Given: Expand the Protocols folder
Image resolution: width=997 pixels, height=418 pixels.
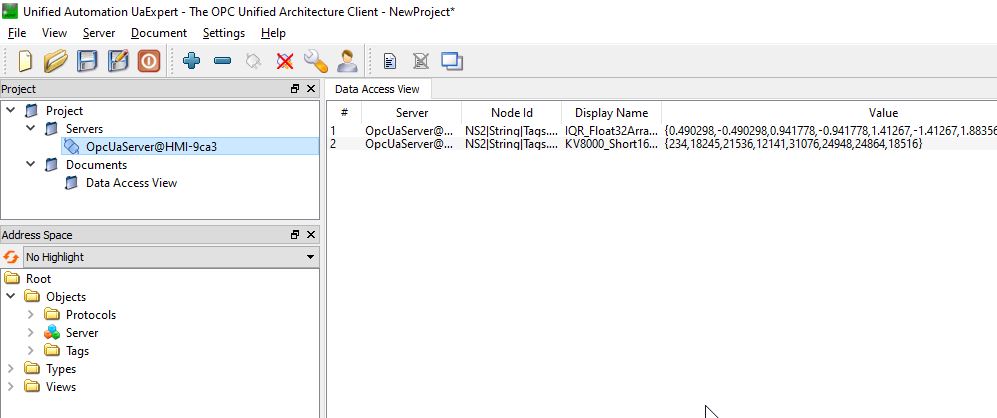Looking at the screenshot, I should [x=31, y=315].
